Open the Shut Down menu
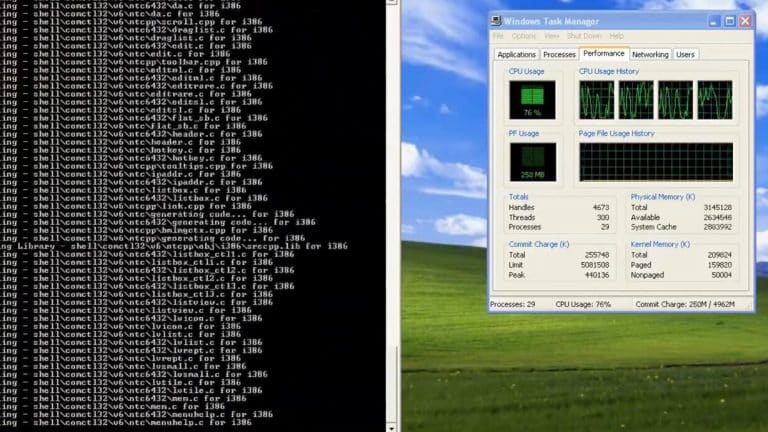This screenshot has height=432, width=768. 584,36
